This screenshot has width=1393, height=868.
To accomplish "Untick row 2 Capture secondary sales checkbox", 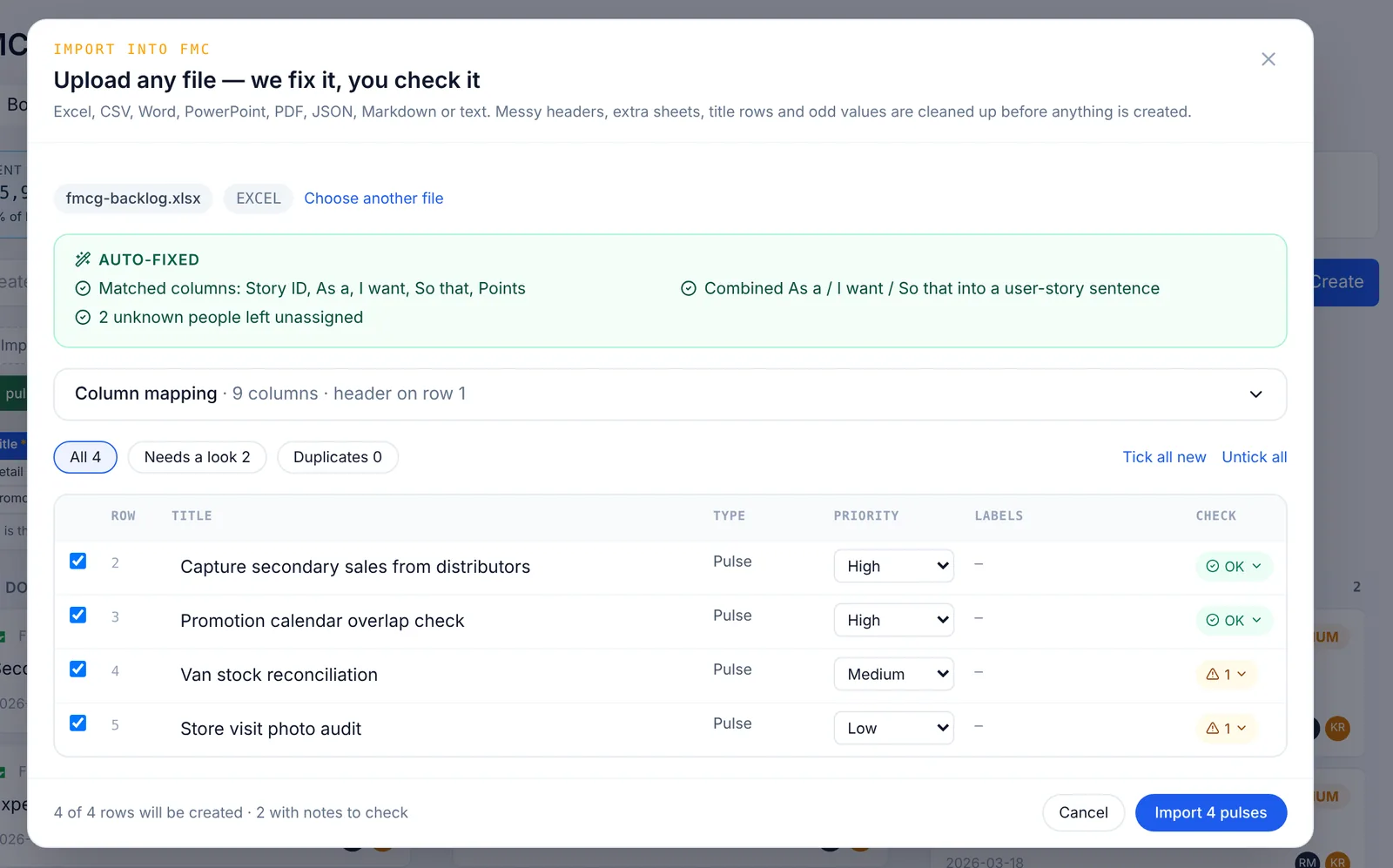I will pyautogui.click(x=77, y=561).
